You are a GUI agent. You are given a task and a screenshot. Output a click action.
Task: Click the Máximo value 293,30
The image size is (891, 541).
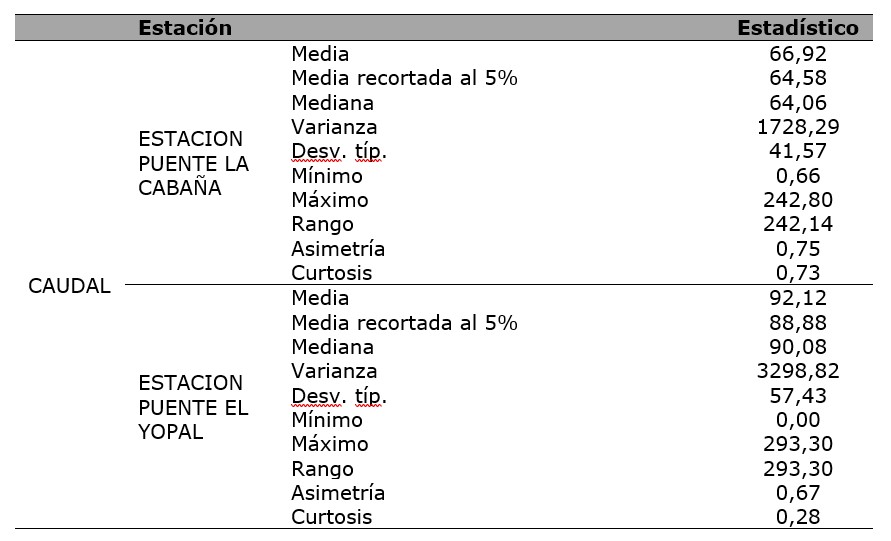pos(798,444)
